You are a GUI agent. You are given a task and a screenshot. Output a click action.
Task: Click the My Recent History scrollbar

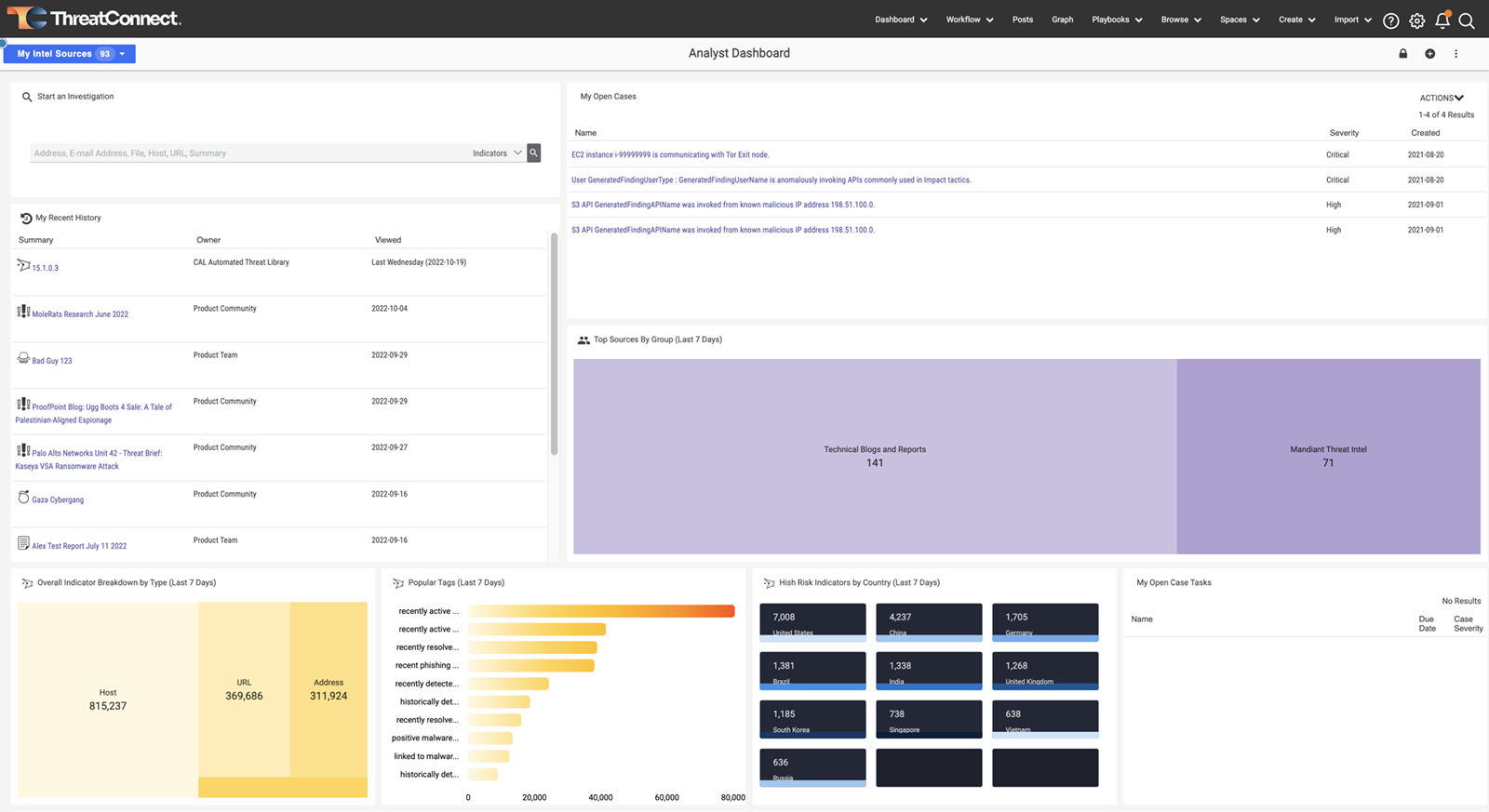(555, 344)
